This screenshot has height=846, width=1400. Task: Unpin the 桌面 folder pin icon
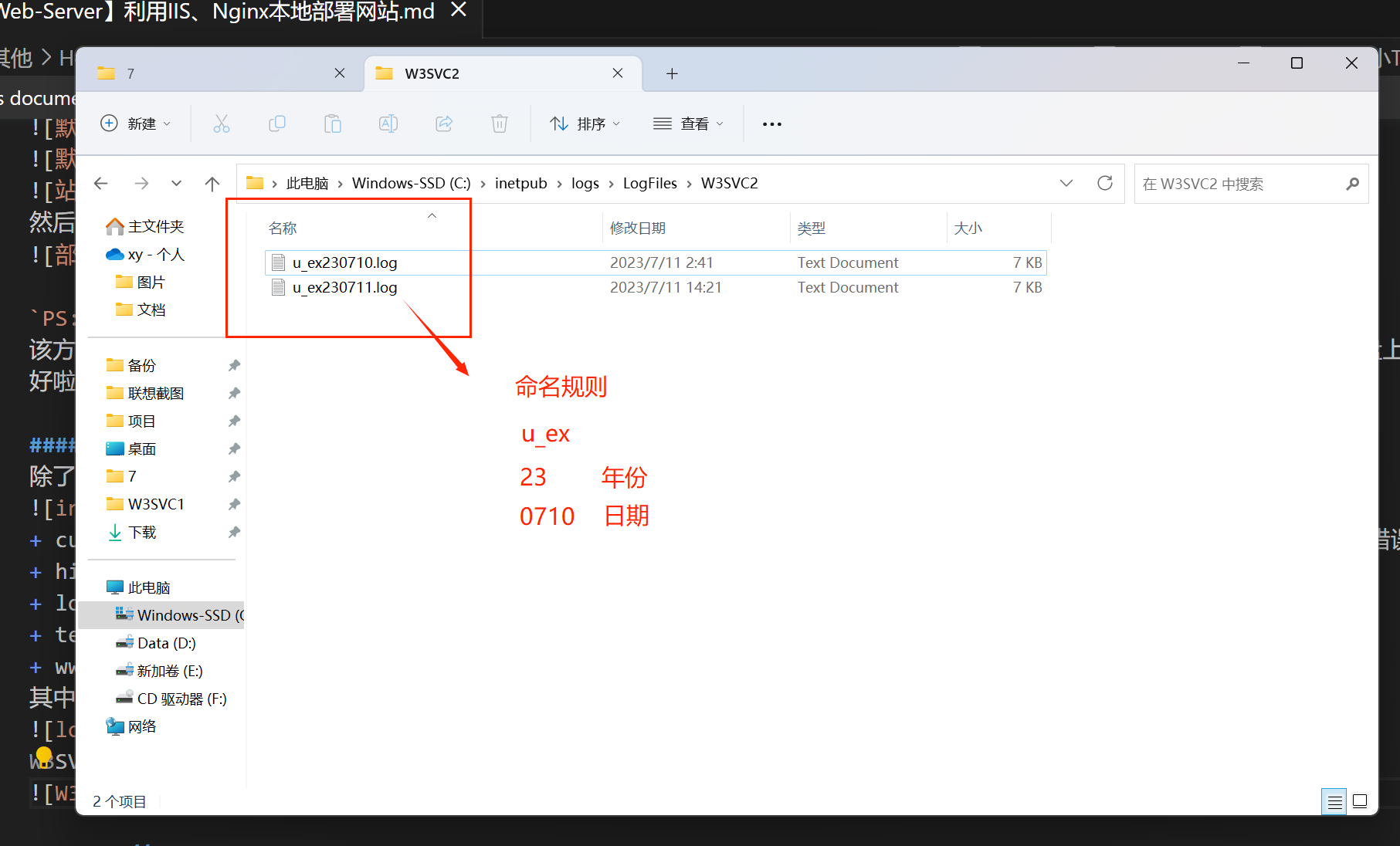tap(234, 448)
